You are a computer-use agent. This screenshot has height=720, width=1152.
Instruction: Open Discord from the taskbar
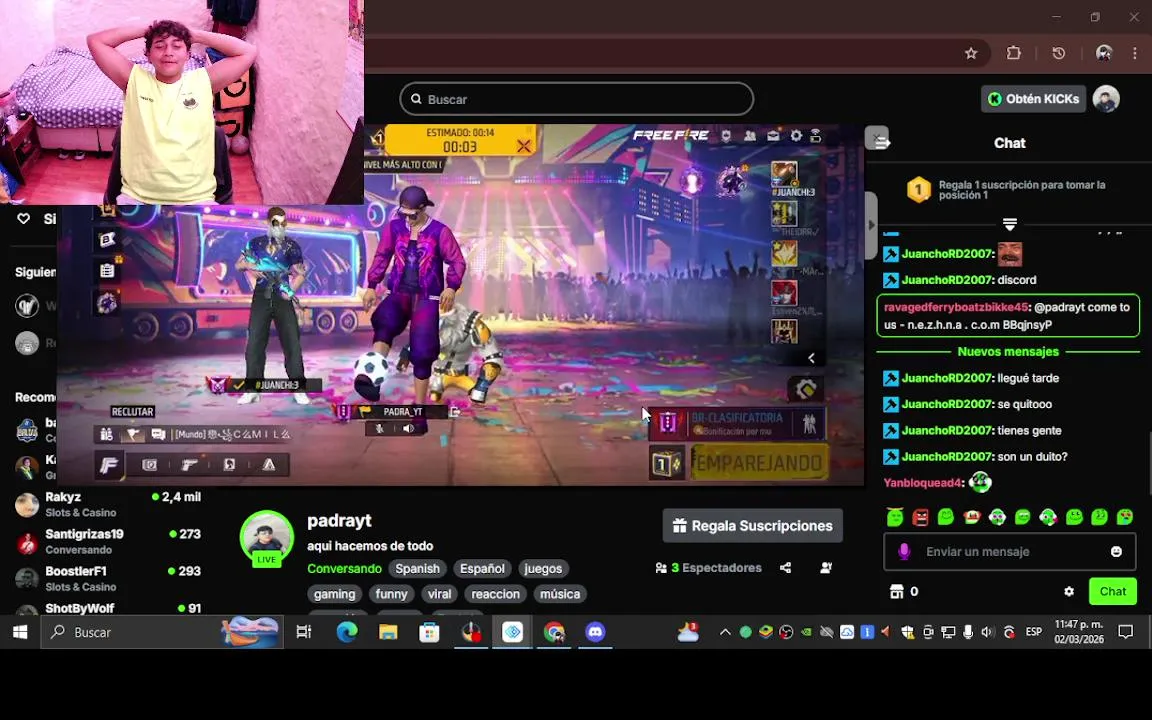coord(595,632)
